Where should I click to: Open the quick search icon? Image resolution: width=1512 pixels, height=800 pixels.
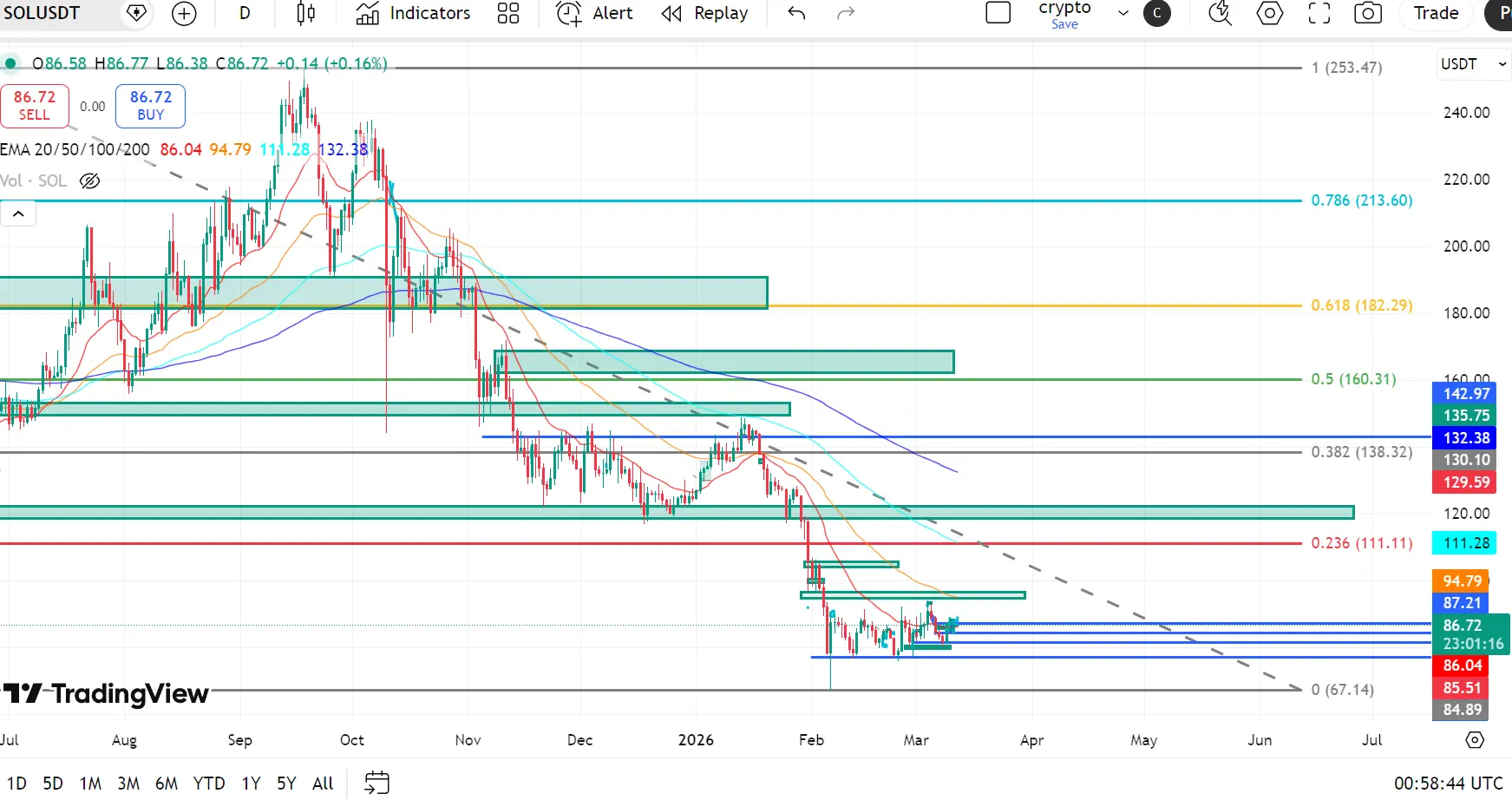[1221, 13]
